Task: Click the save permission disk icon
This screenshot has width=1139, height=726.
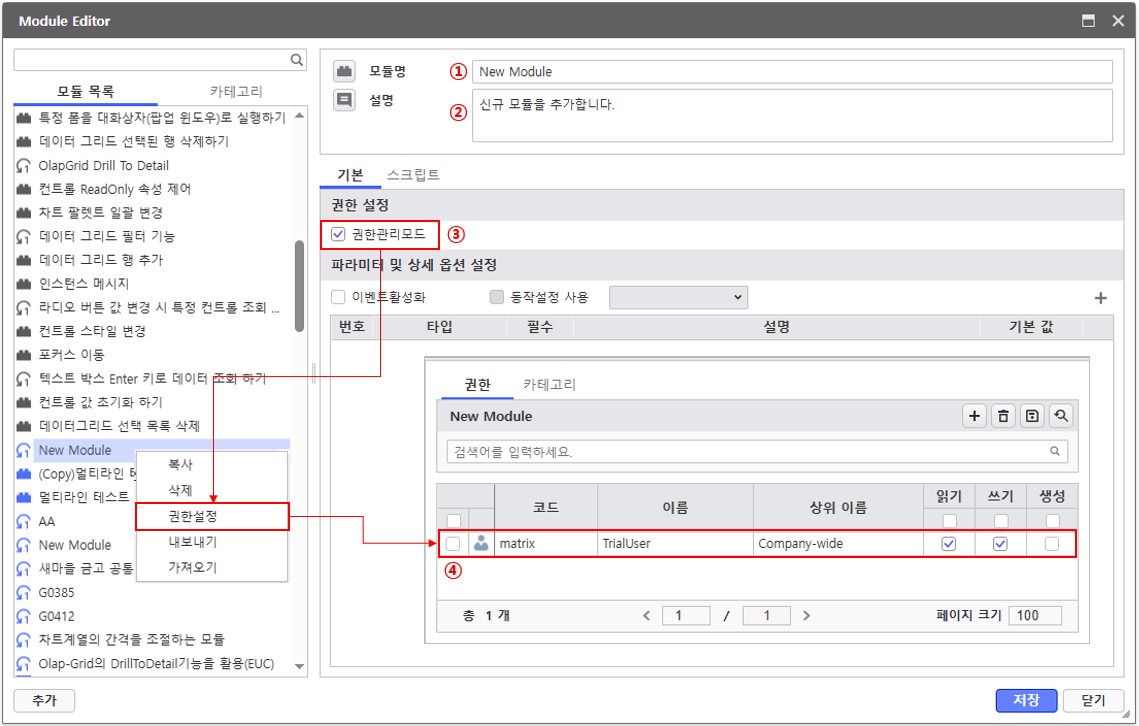Action: 1032,416
